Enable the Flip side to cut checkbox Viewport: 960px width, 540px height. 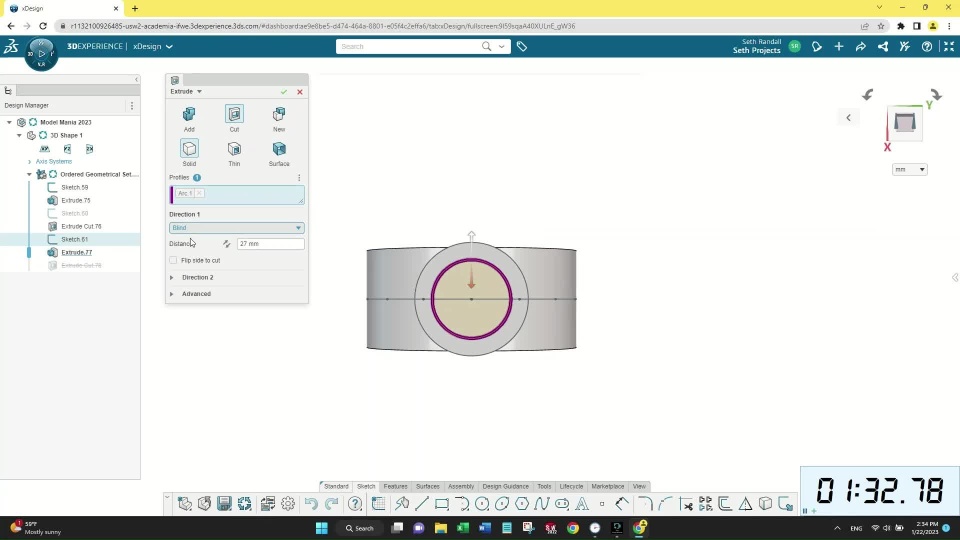173,260
